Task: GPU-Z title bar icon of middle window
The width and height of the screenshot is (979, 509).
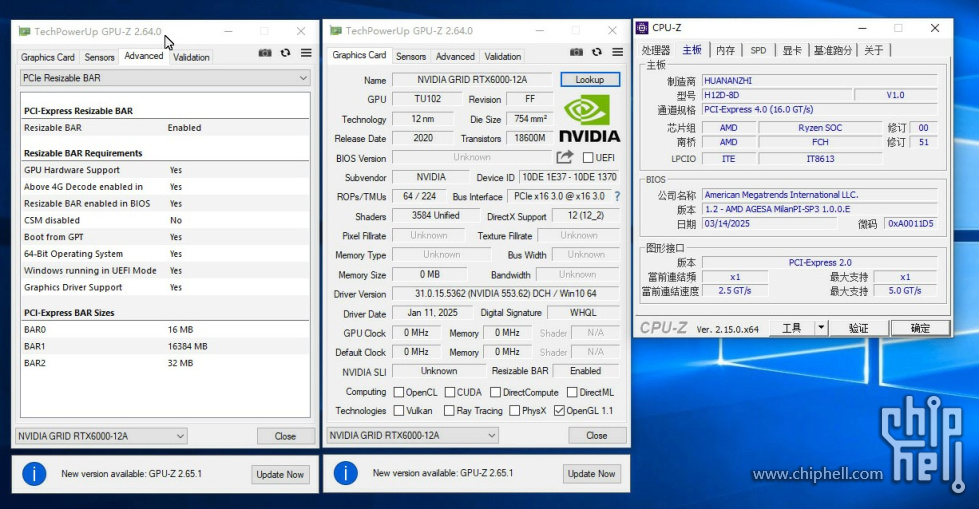Action: (336, 31)
